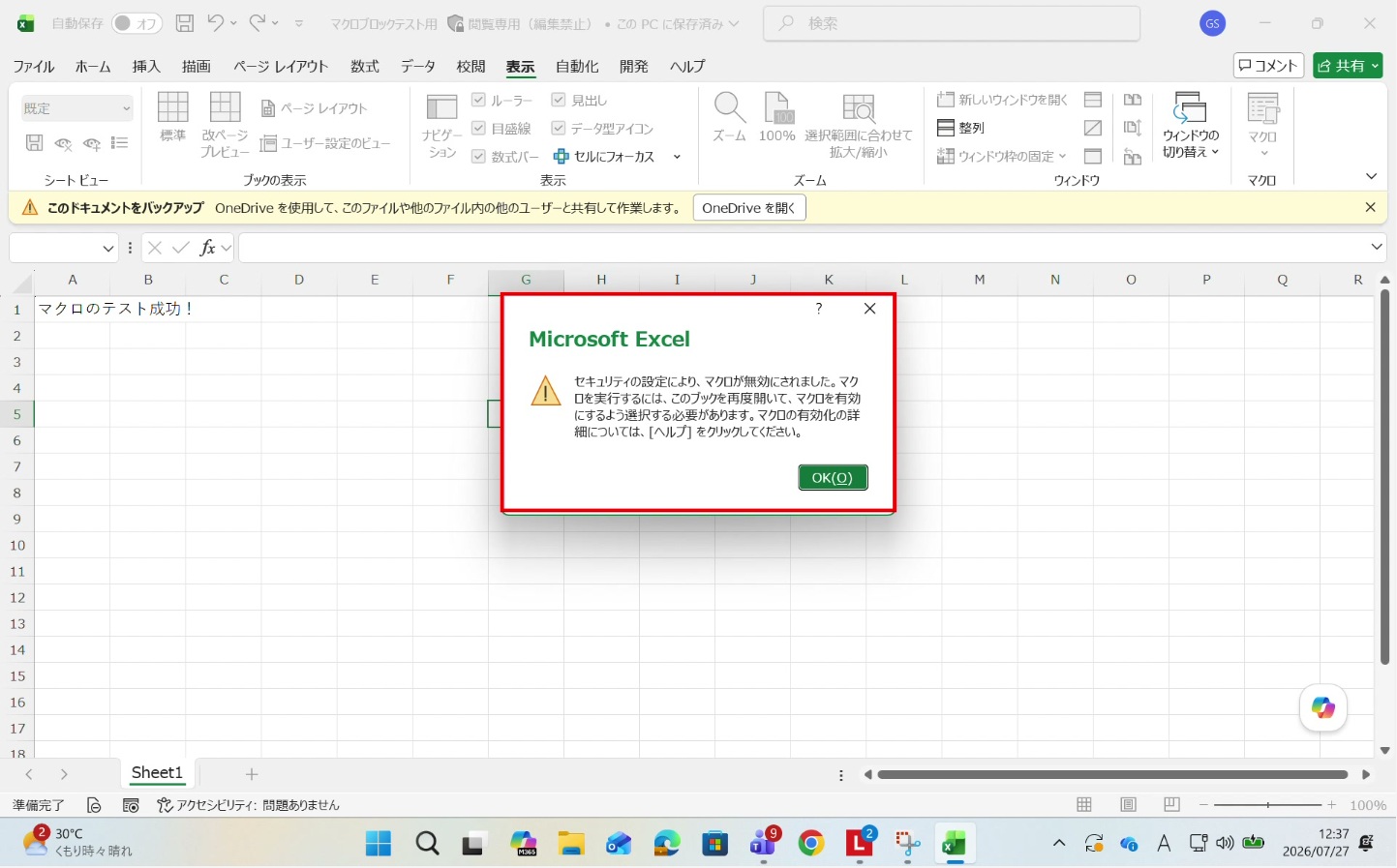Click the unhide window icon in the ウィンドウ group
This screenshot has height=868, width=1397.
click(1093, 156)
